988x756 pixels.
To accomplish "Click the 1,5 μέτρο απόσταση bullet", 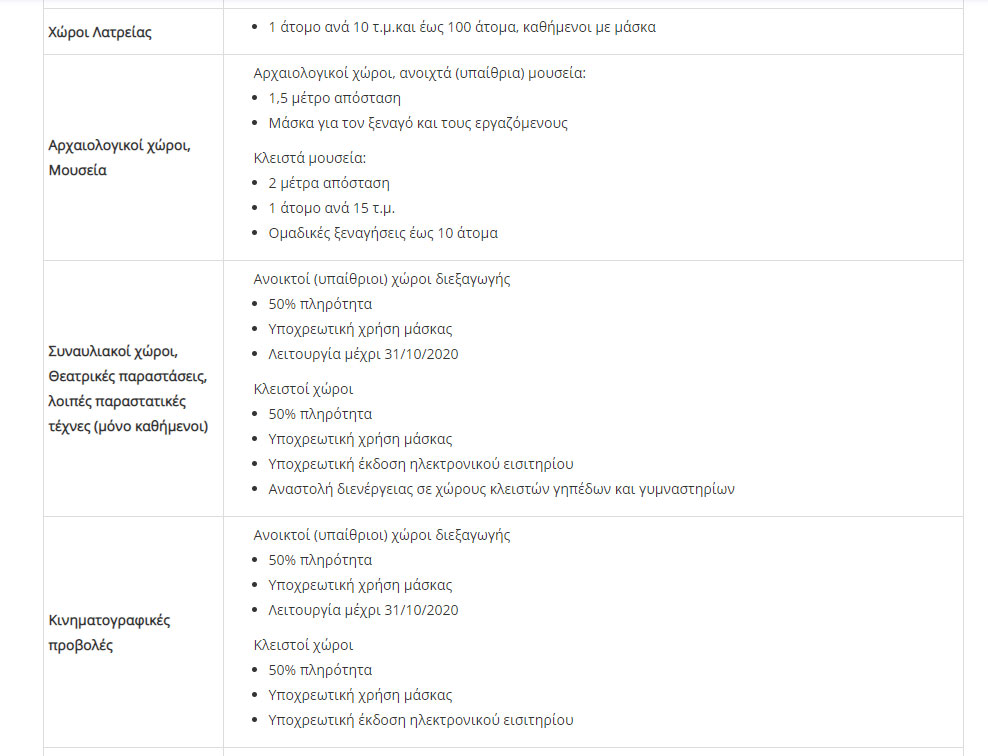I will [335, 98].
